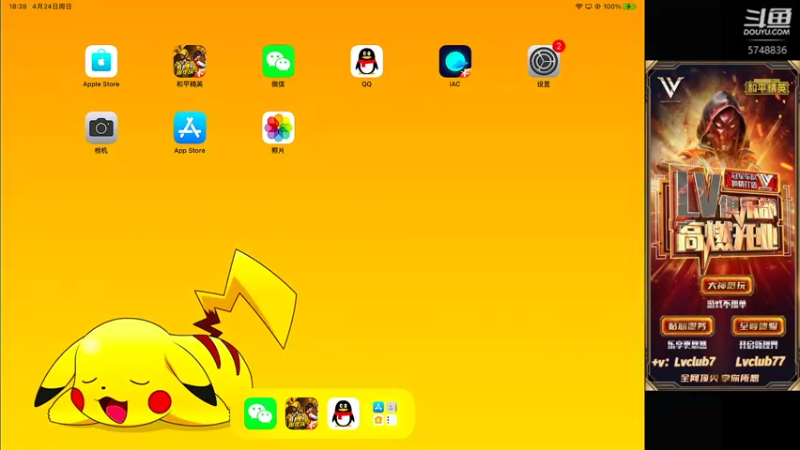Click the 大神陪玩 banner button
800x450 pixels.
click(727, 285)
